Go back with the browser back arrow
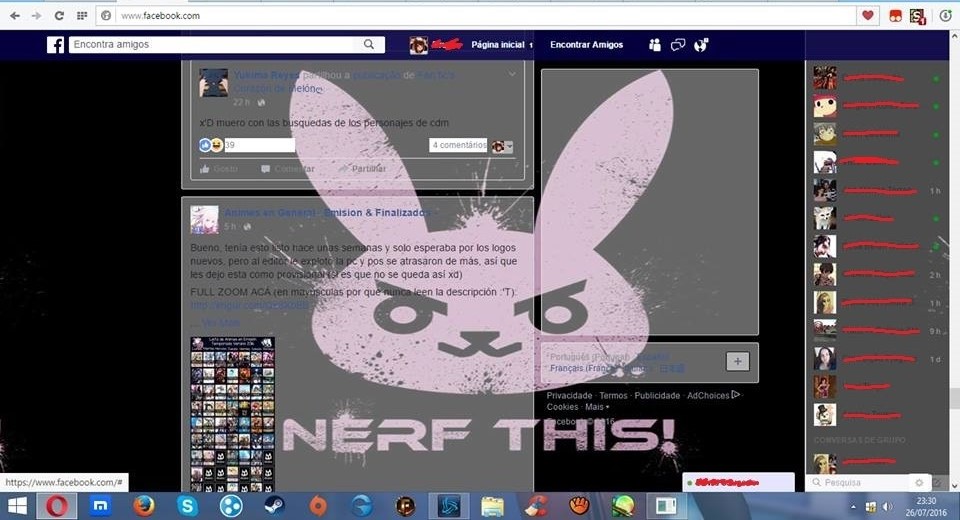 (x=15, y=16)
